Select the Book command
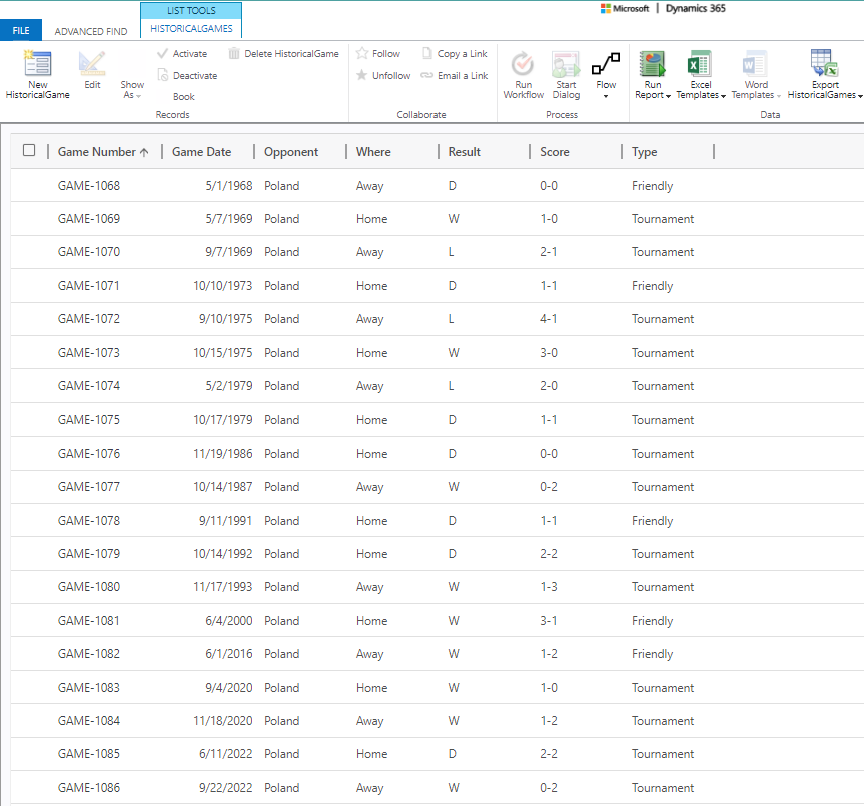Image resolution: width=864 pixels, height=806 pixels. coord(183,96)
